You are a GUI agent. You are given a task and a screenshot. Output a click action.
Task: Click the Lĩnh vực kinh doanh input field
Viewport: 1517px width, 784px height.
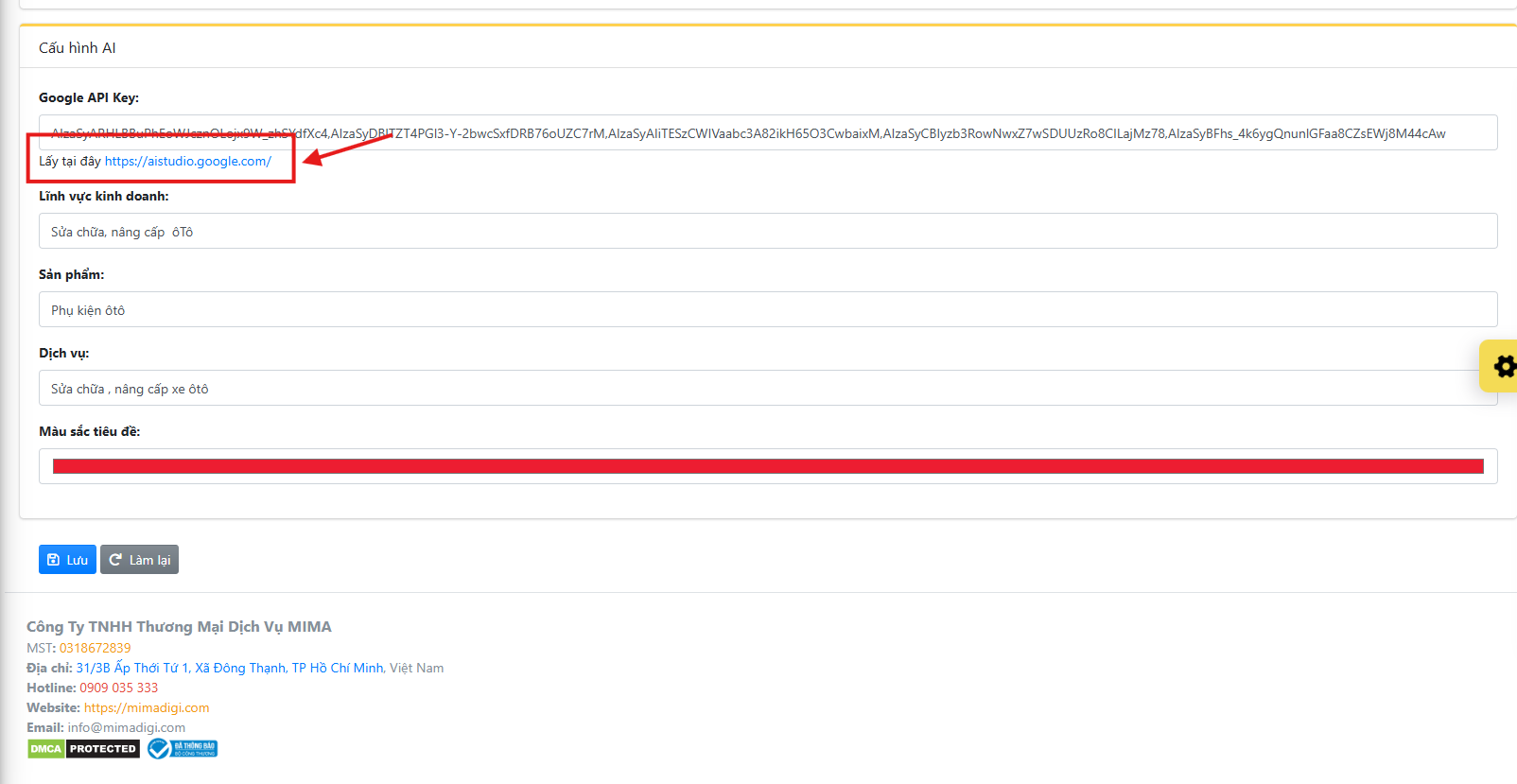(768, 231)
